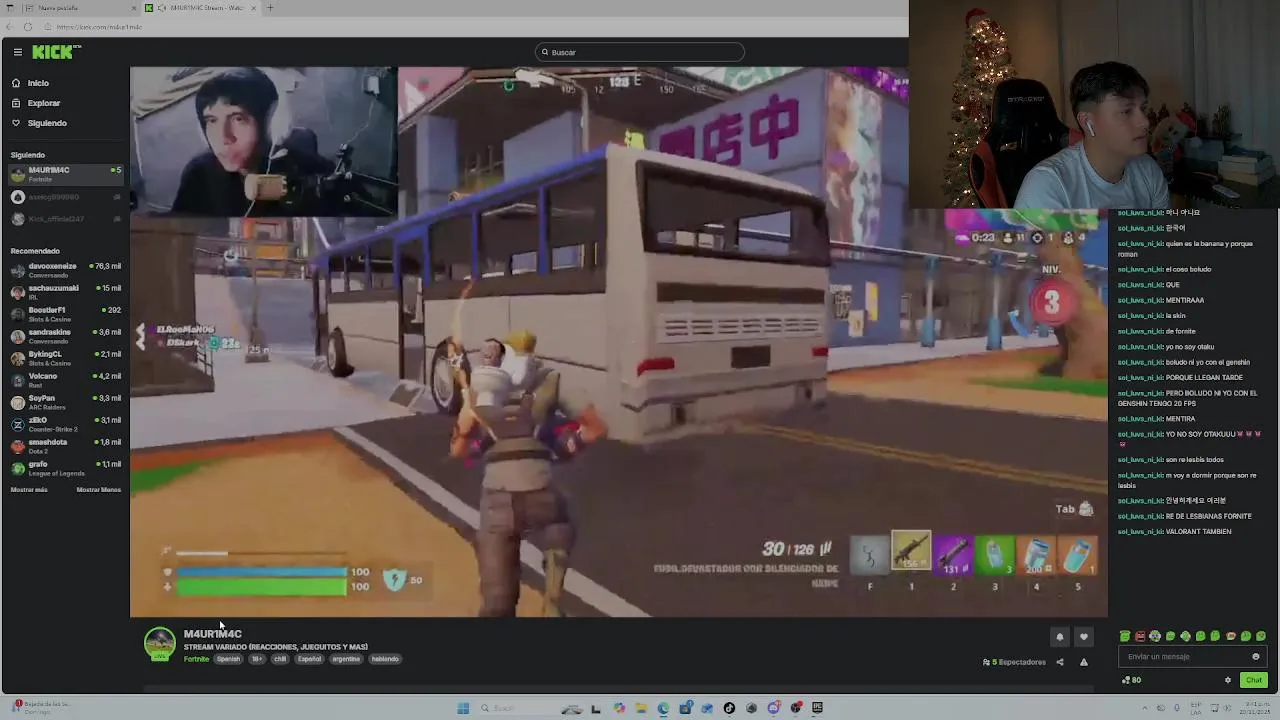This screenshot has width=1280, height=720.
Task: Open the Fortnite category link
Action: click(x=196, y=659)
